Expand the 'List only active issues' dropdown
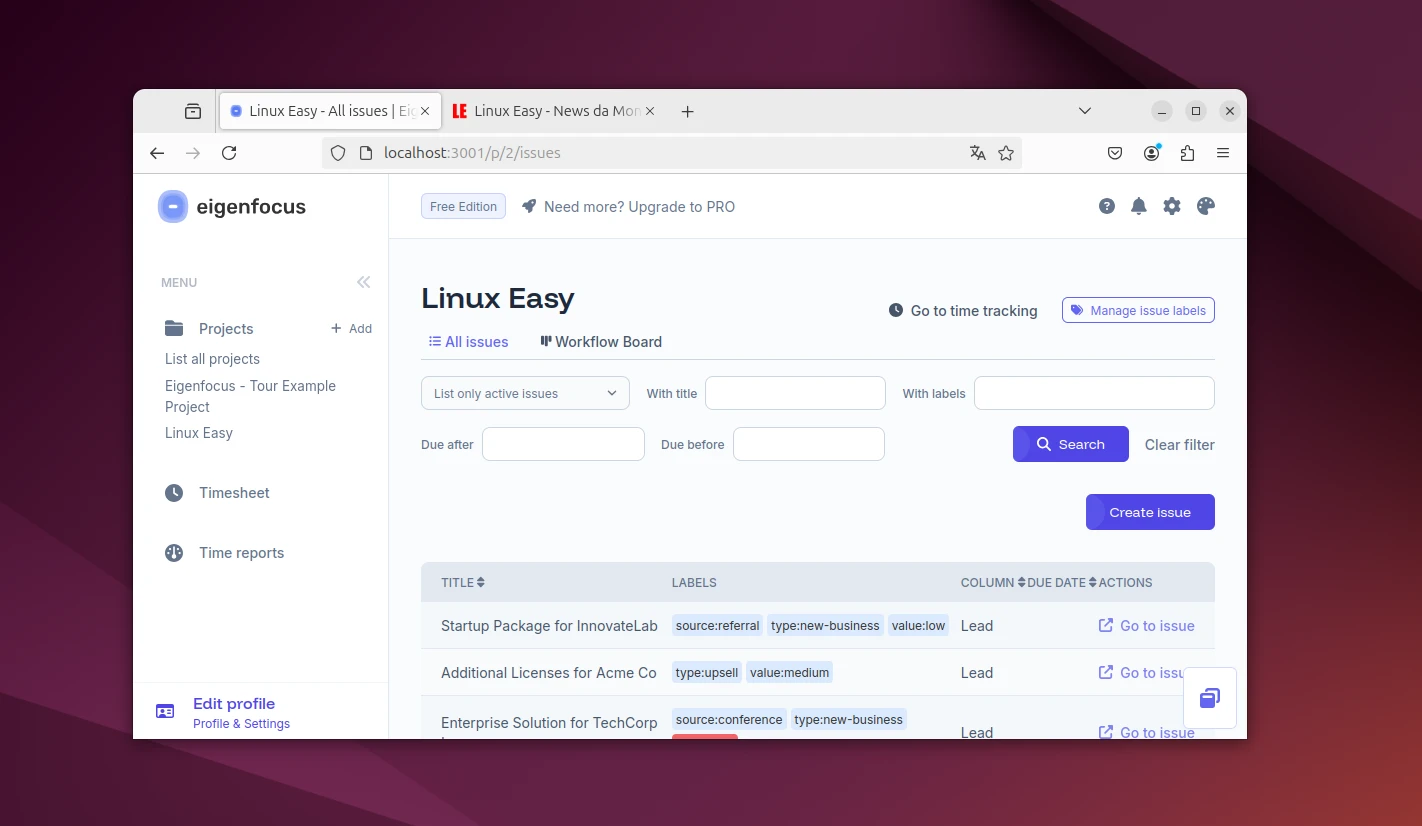The height and width of the screenshot is (826, 1422). 525,393
